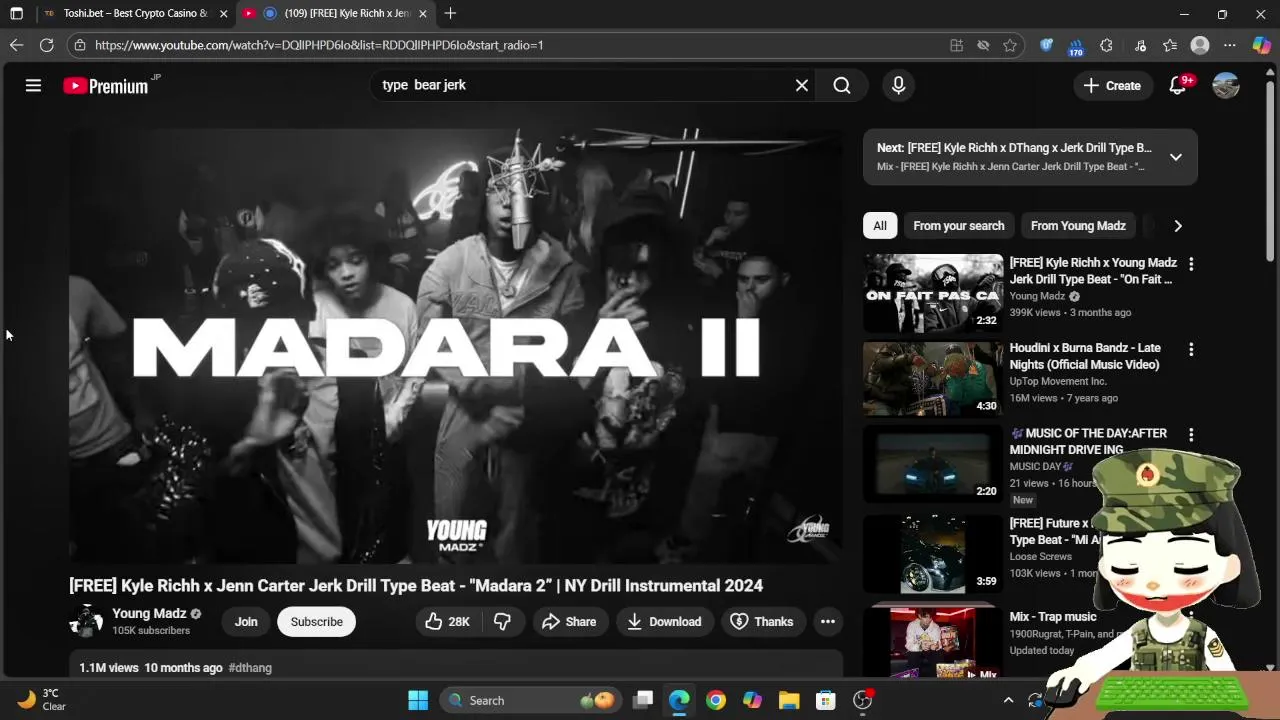Show more filter chips arrow
The height and width of the screenshot is (720, 1280).
click(1178, 226)
